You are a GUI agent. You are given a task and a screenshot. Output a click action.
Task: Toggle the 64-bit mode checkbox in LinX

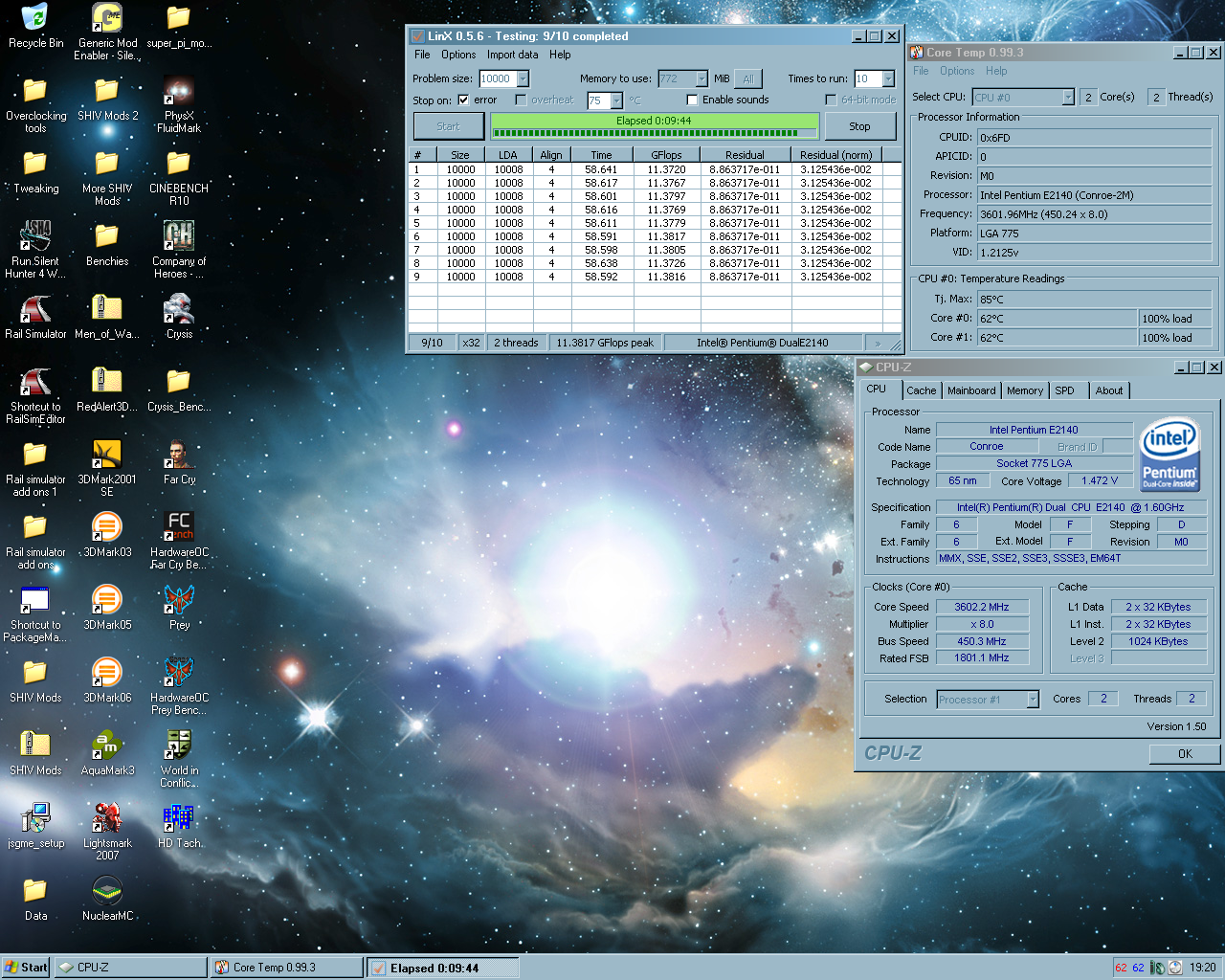point(831,100)
